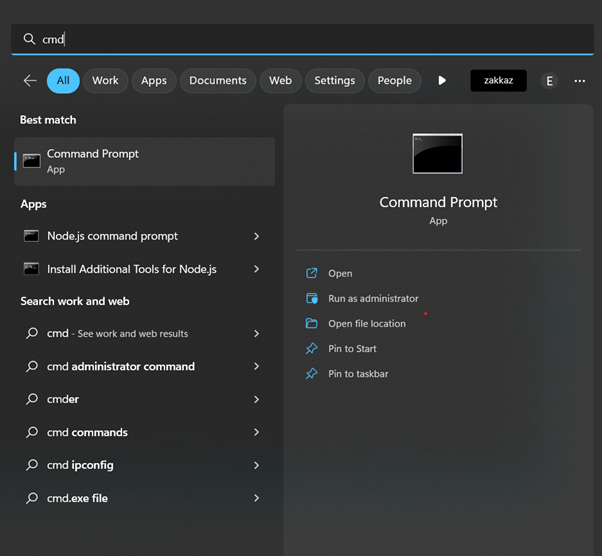602x556 pixels.
Task: Click the Pin to Start pin icon
Action: 311,348
